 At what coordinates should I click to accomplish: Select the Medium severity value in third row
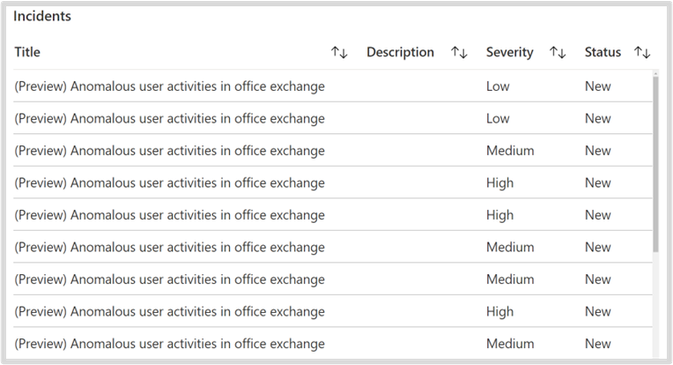click(x=510, y=151)
